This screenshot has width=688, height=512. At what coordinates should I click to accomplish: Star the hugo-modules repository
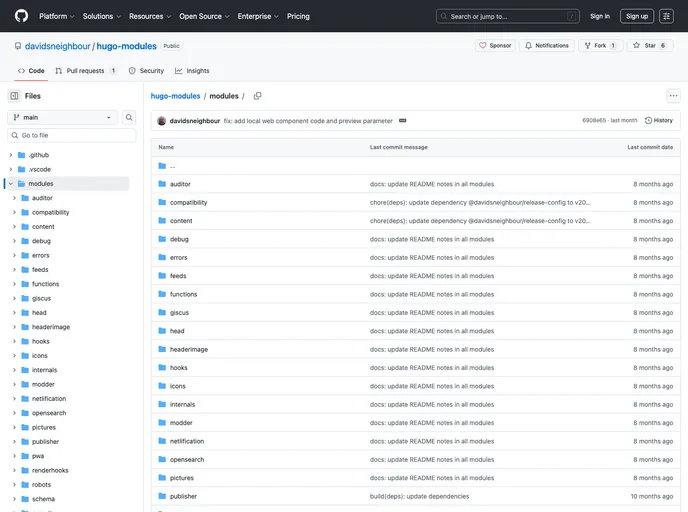coord(650,46)
